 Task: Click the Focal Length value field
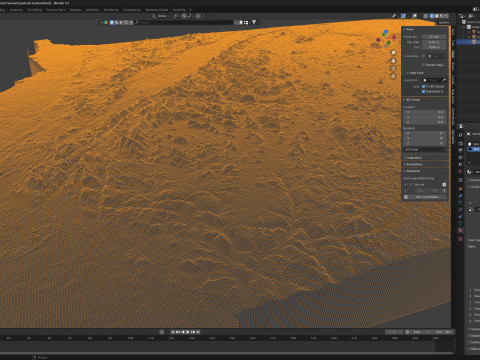[x=434, y=37]
